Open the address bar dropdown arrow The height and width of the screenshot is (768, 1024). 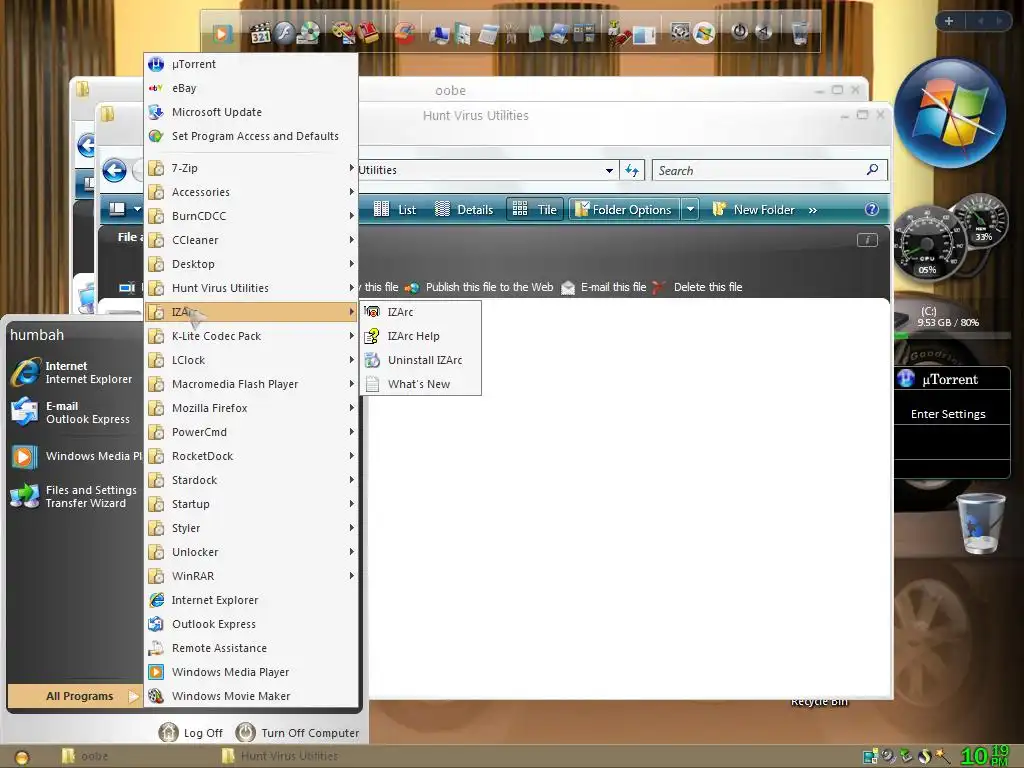[x=609, y=170]
